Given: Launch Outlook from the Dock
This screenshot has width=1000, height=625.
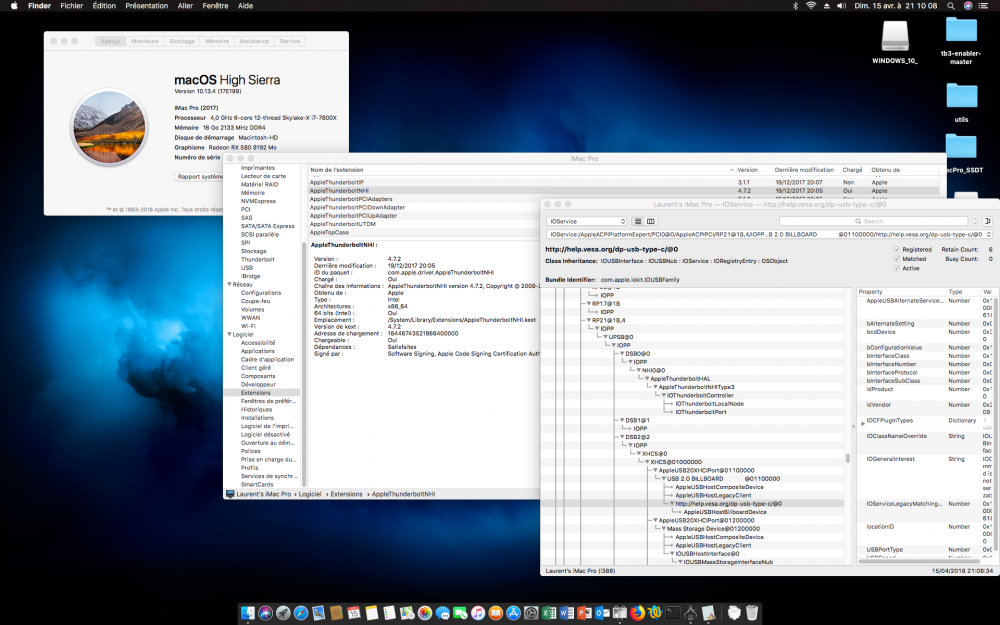Looking at the screenshot, I should [601, 614].
